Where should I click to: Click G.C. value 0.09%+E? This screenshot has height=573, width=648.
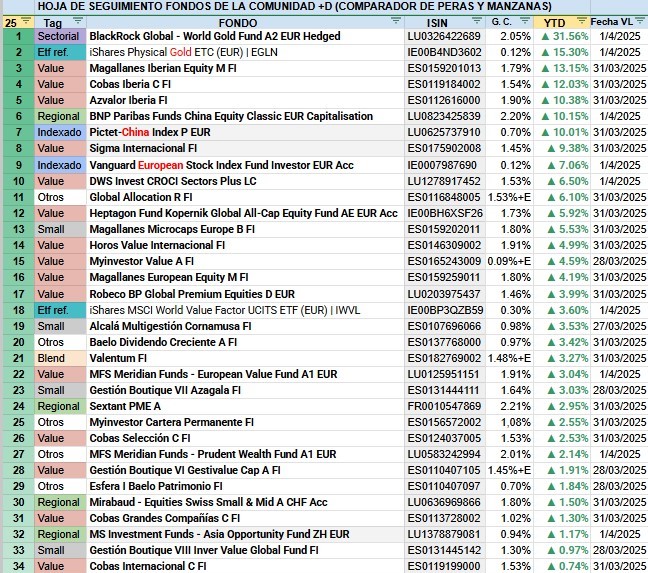click(510, 262)
